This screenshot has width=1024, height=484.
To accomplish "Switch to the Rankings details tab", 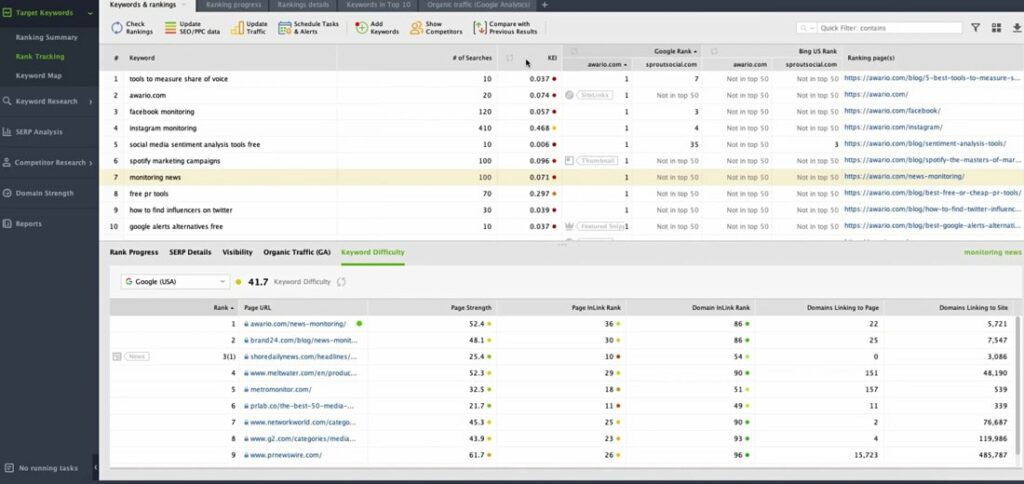I will pos(303,5).
